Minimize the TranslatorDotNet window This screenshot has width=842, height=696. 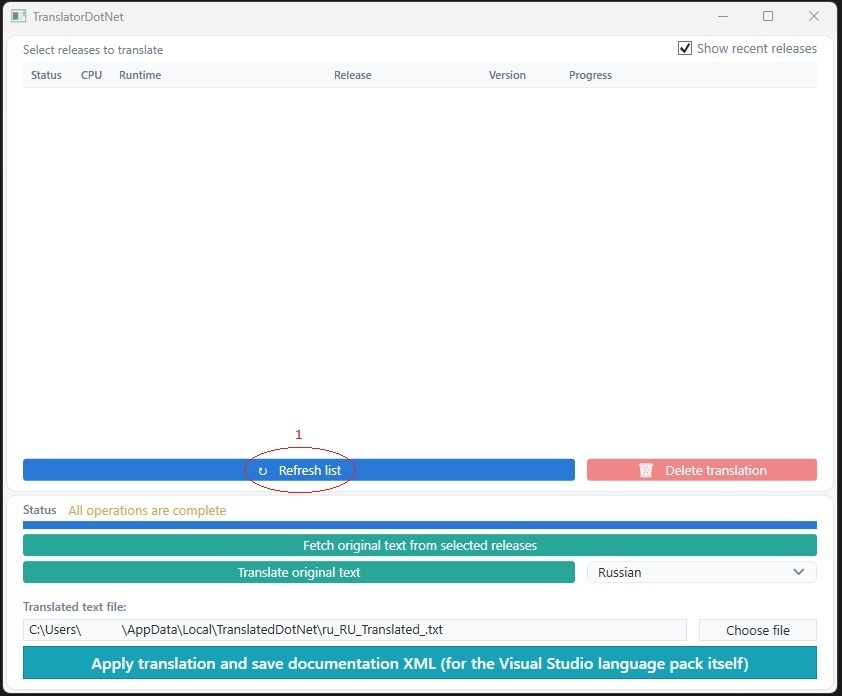click(723, 16)
